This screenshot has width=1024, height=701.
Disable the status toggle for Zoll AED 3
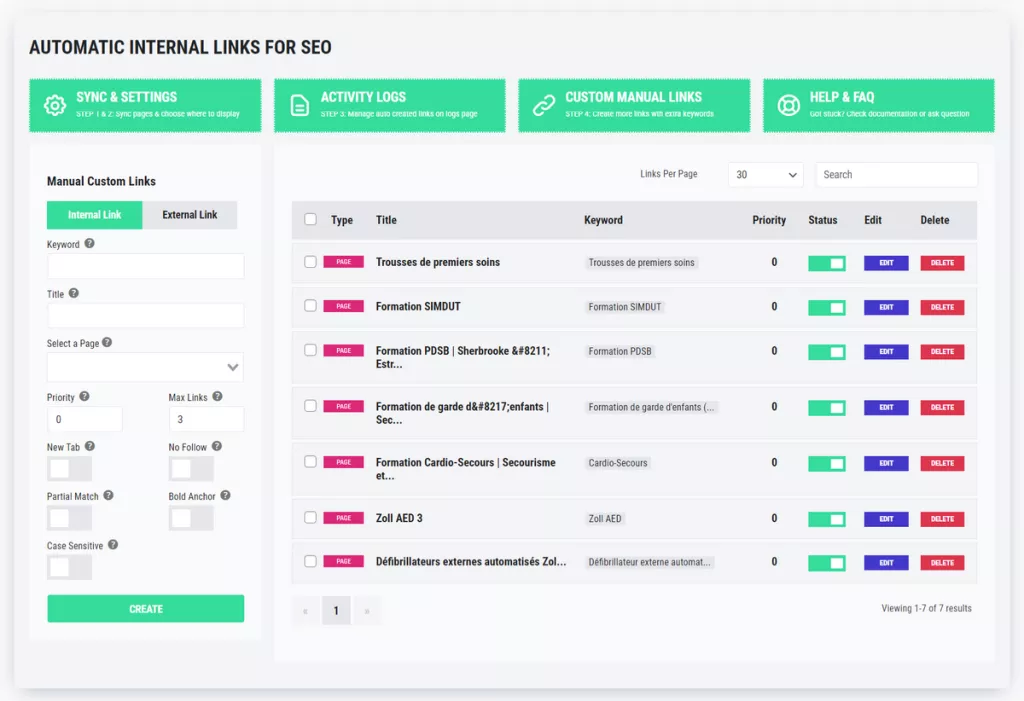pyautogui.click(x=826, y=519)
